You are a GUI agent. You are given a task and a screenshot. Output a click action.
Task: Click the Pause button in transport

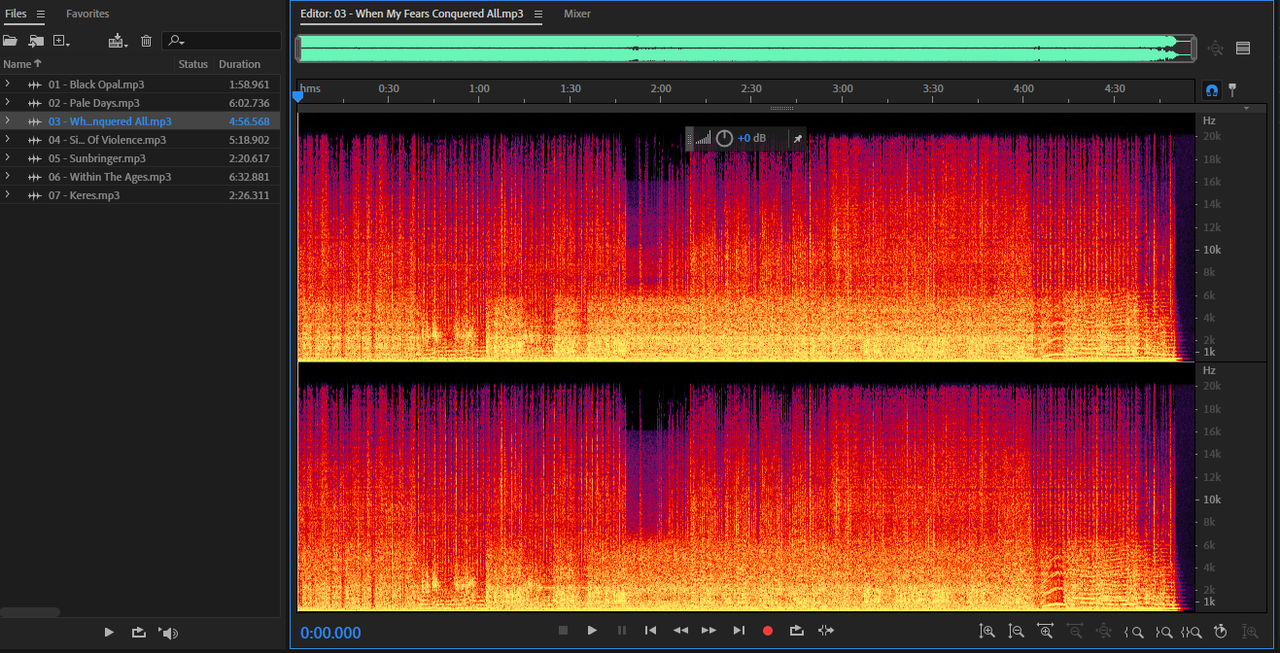click(x=622, y=630)
